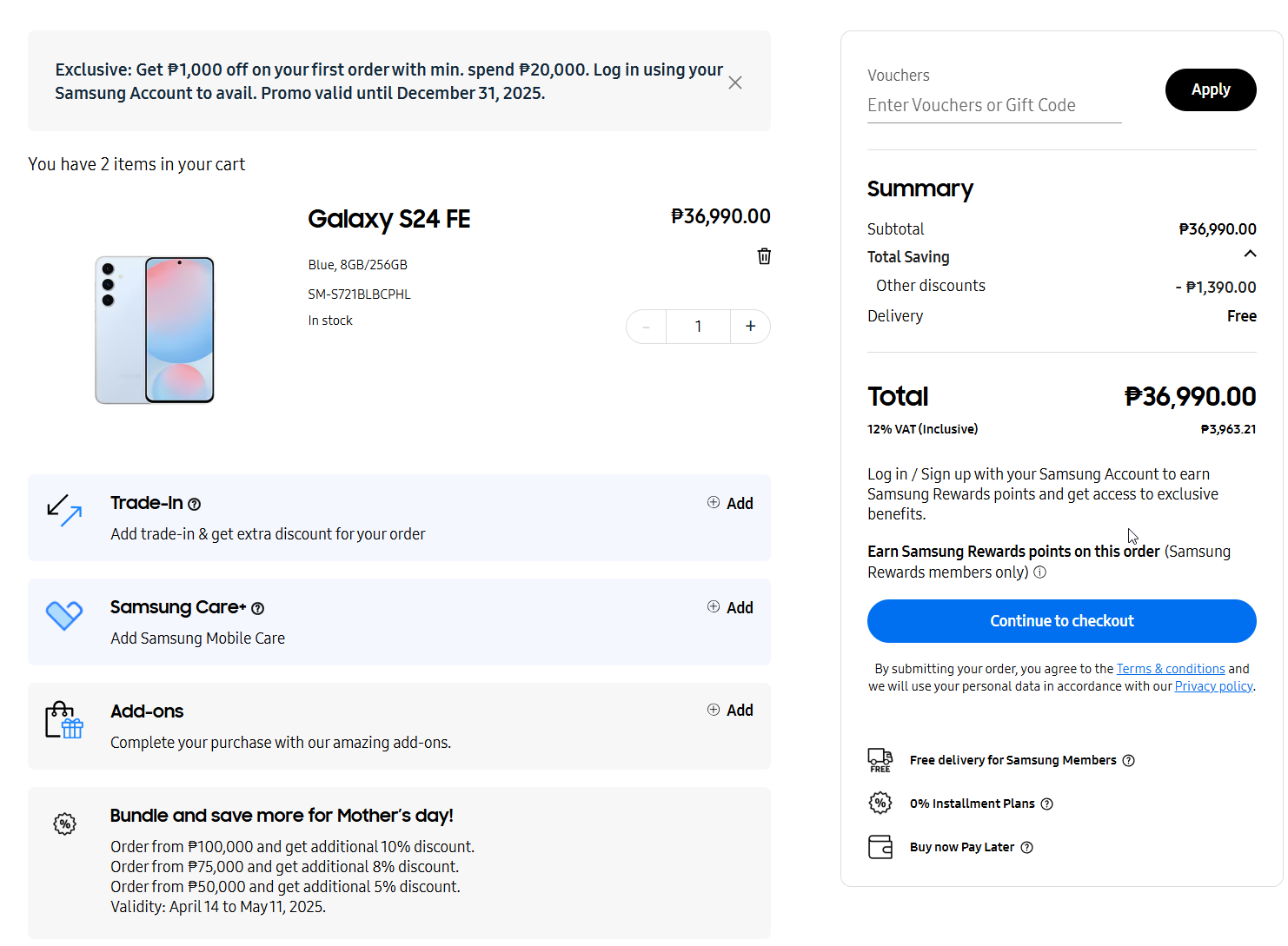Collapse the Total Saving section chevron
Image resolution: width=1288 pixels, height=946 pixels.
point(1250,254)
